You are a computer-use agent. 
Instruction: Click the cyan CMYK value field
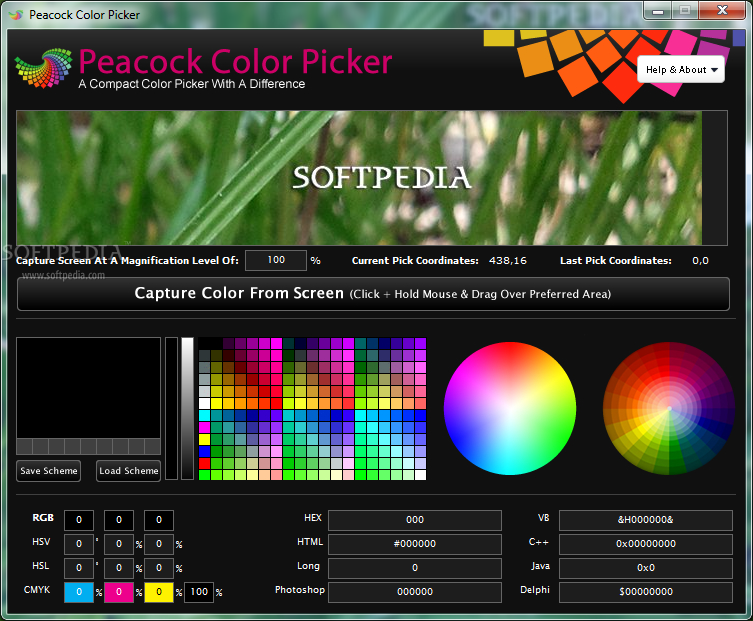pyautogui.click(x=79, y=592)
